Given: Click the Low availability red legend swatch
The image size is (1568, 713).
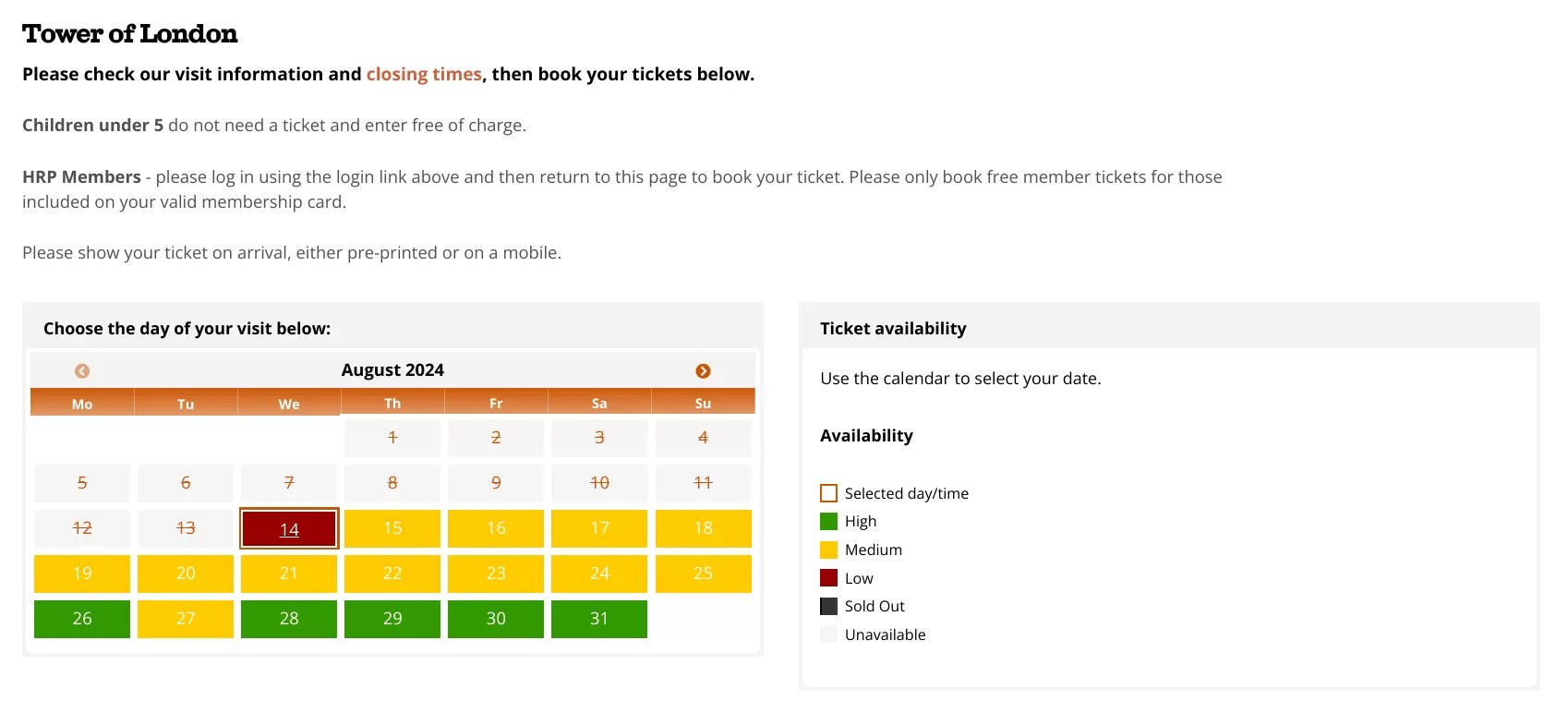Looking at the screenshot, I should pyautogui.click(x=828, y=578).
